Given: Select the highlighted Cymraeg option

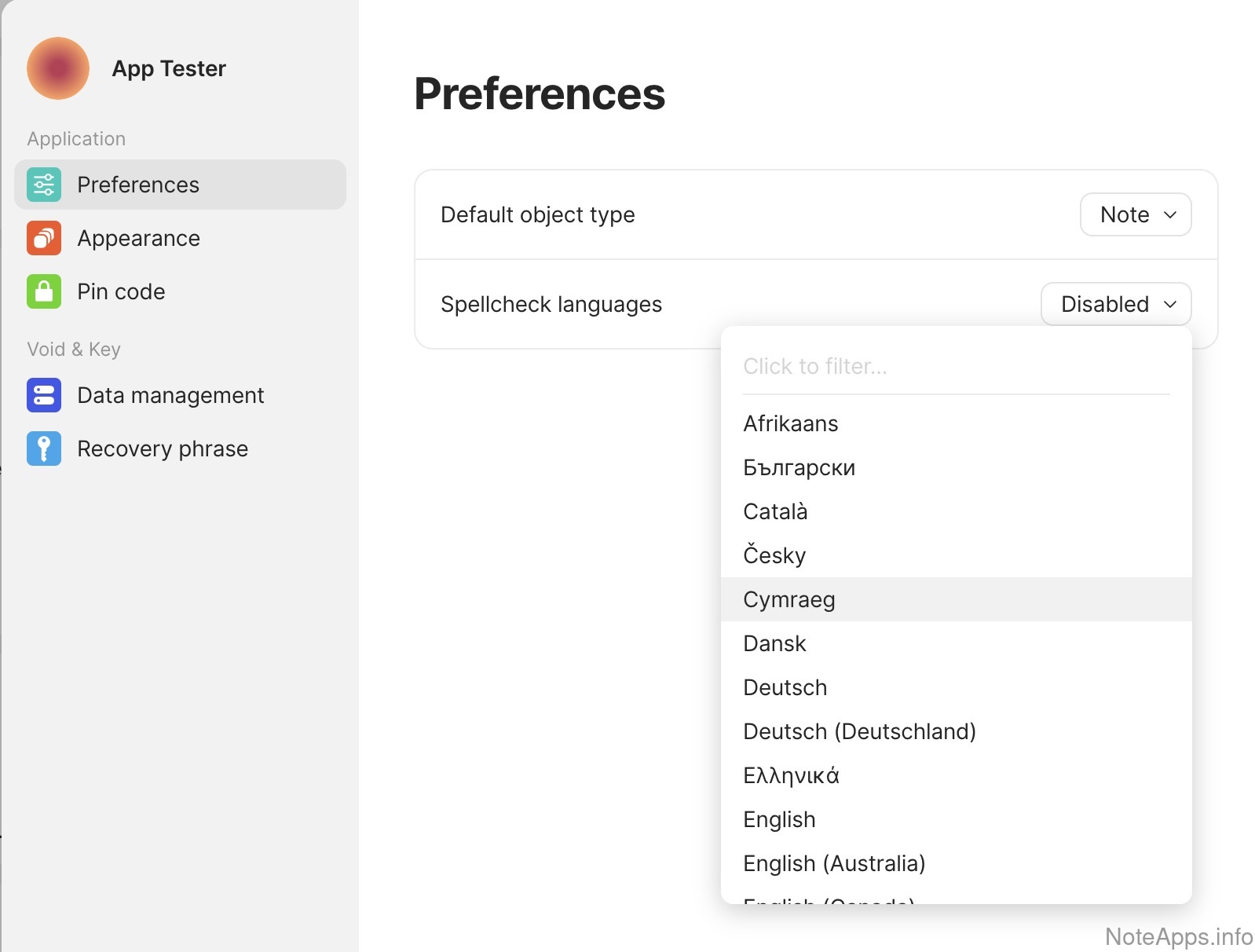Looking at the screenshot, I should [788, 599].
